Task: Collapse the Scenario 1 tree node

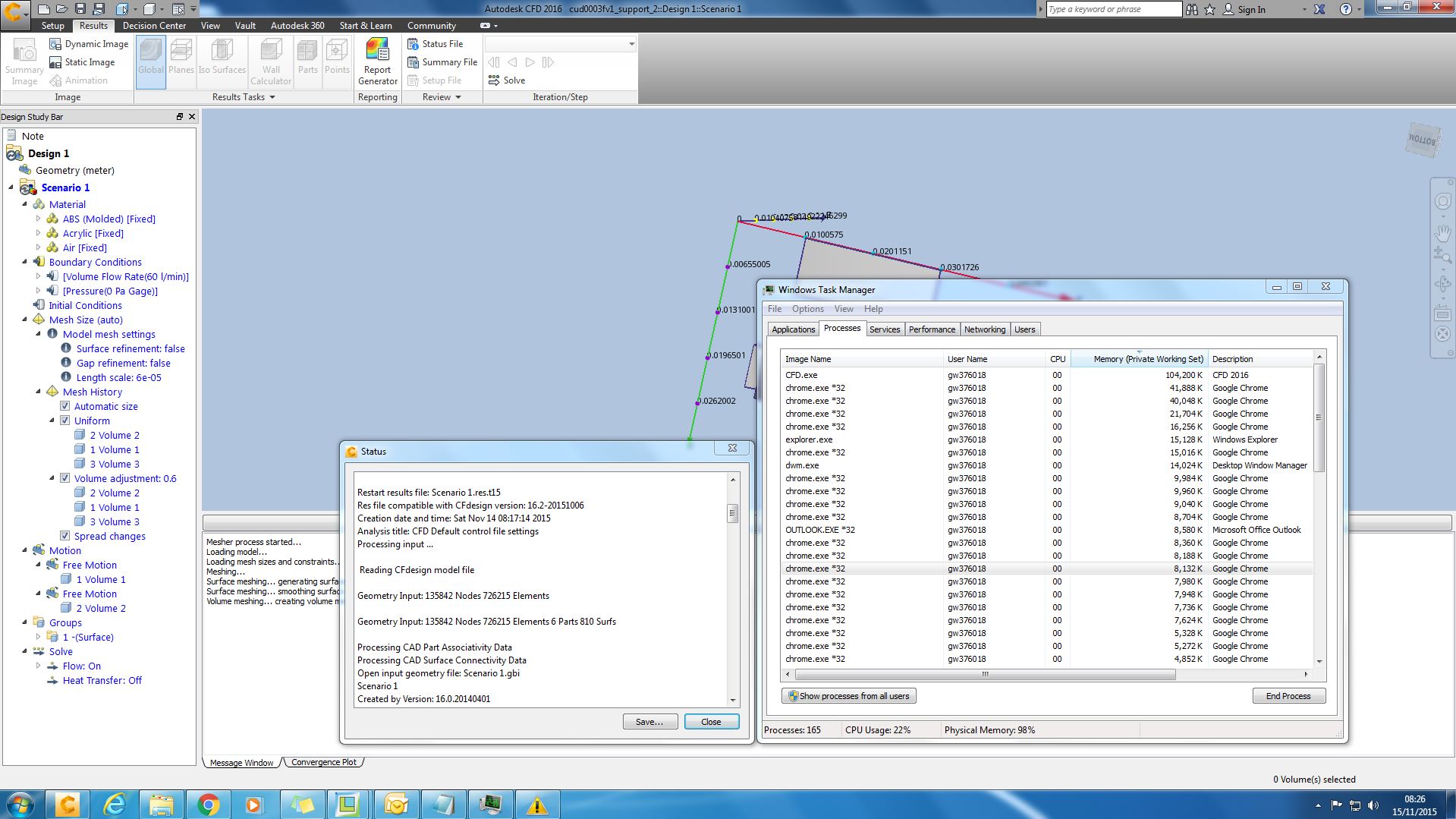Action: click(11, 187)
